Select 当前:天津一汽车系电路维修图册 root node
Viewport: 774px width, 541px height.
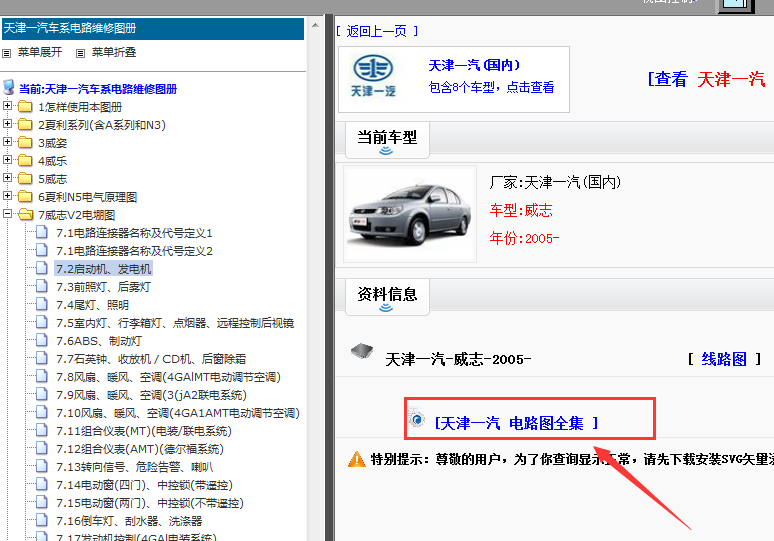98,89
